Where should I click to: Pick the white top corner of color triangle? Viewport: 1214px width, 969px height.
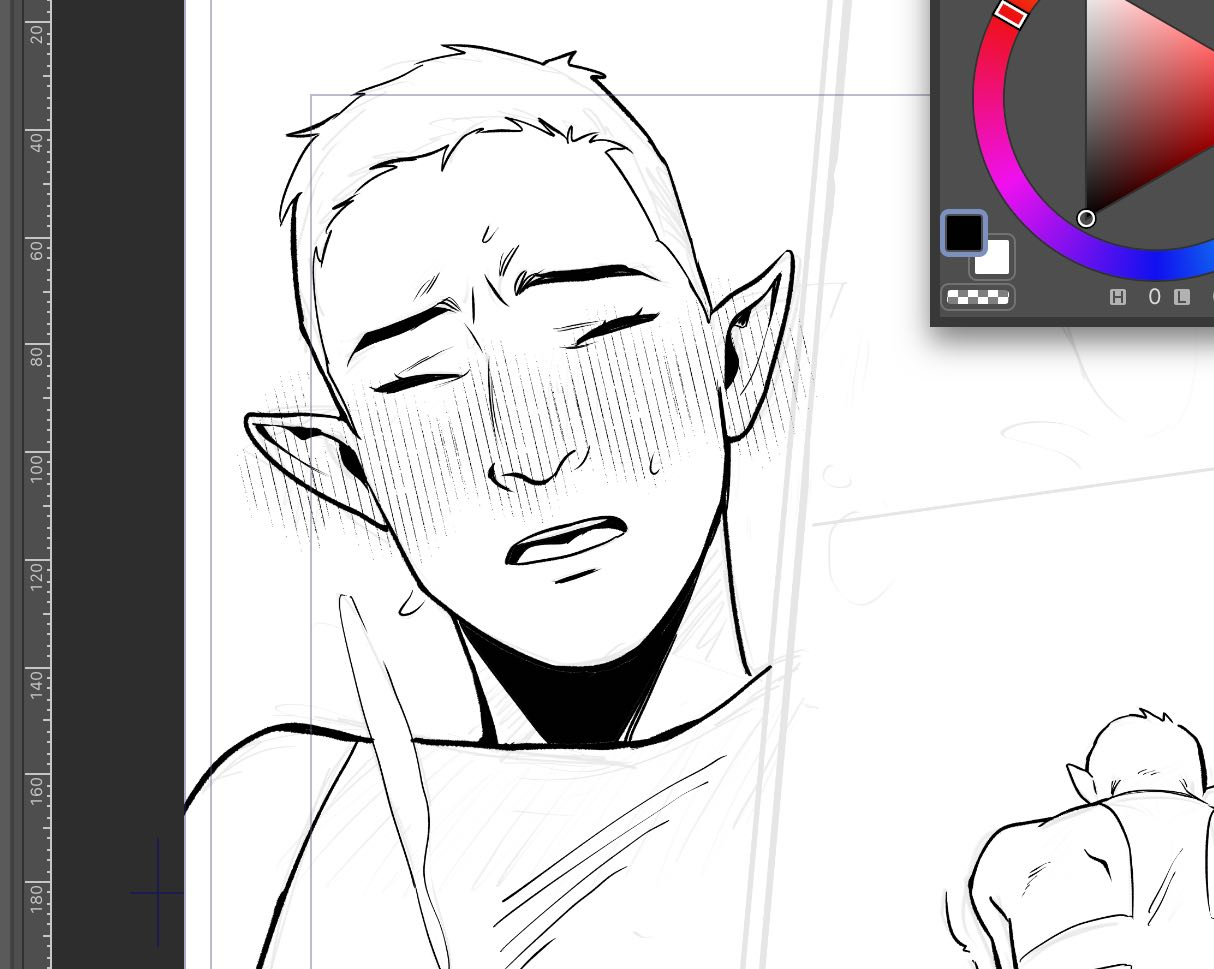[x=1092, y=5]
